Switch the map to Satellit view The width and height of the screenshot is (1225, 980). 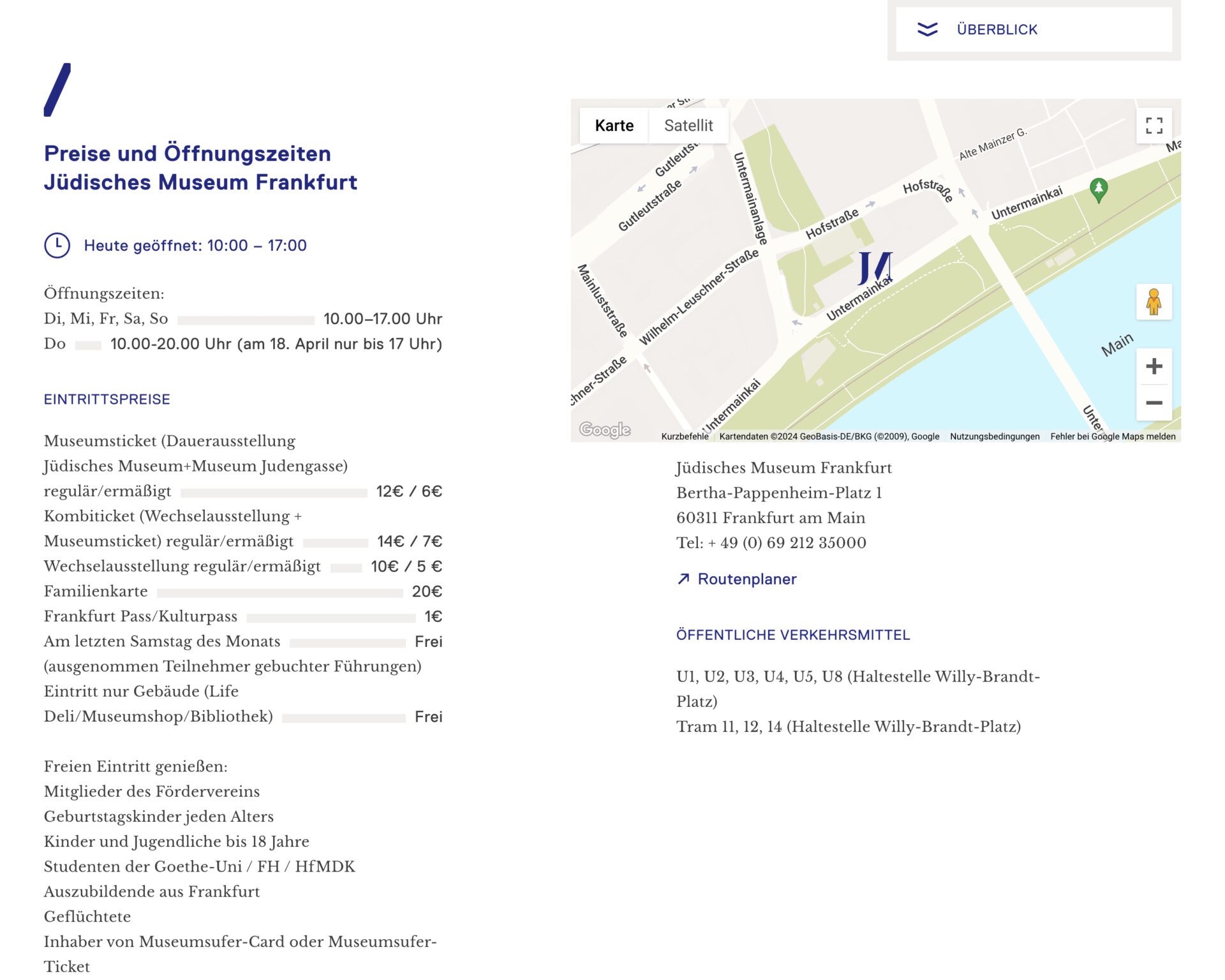tap(688, 126)
